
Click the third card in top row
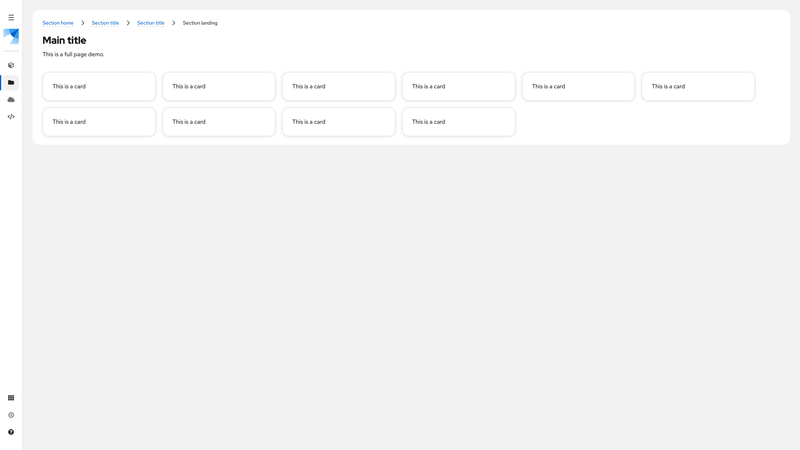click(x=339, y=87)
